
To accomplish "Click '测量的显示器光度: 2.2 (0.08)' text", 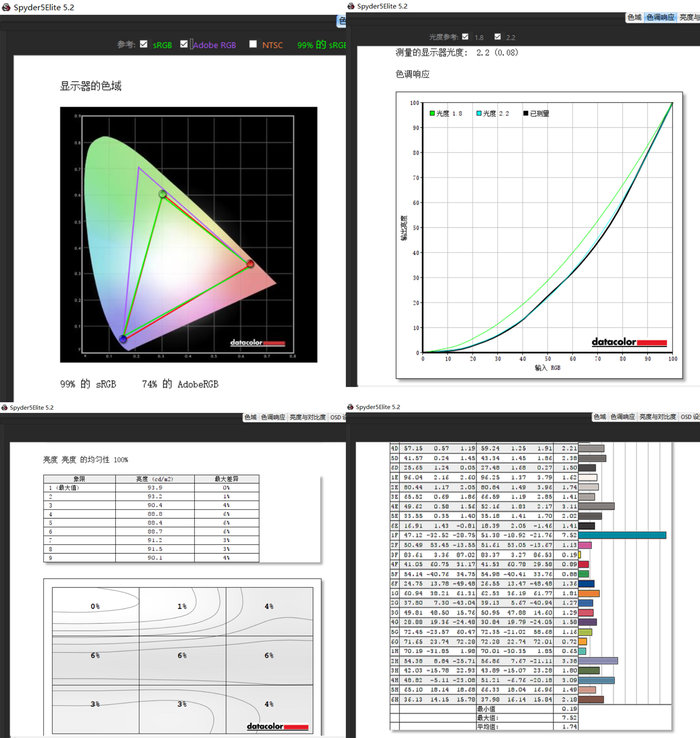I will tap(457, 52).
